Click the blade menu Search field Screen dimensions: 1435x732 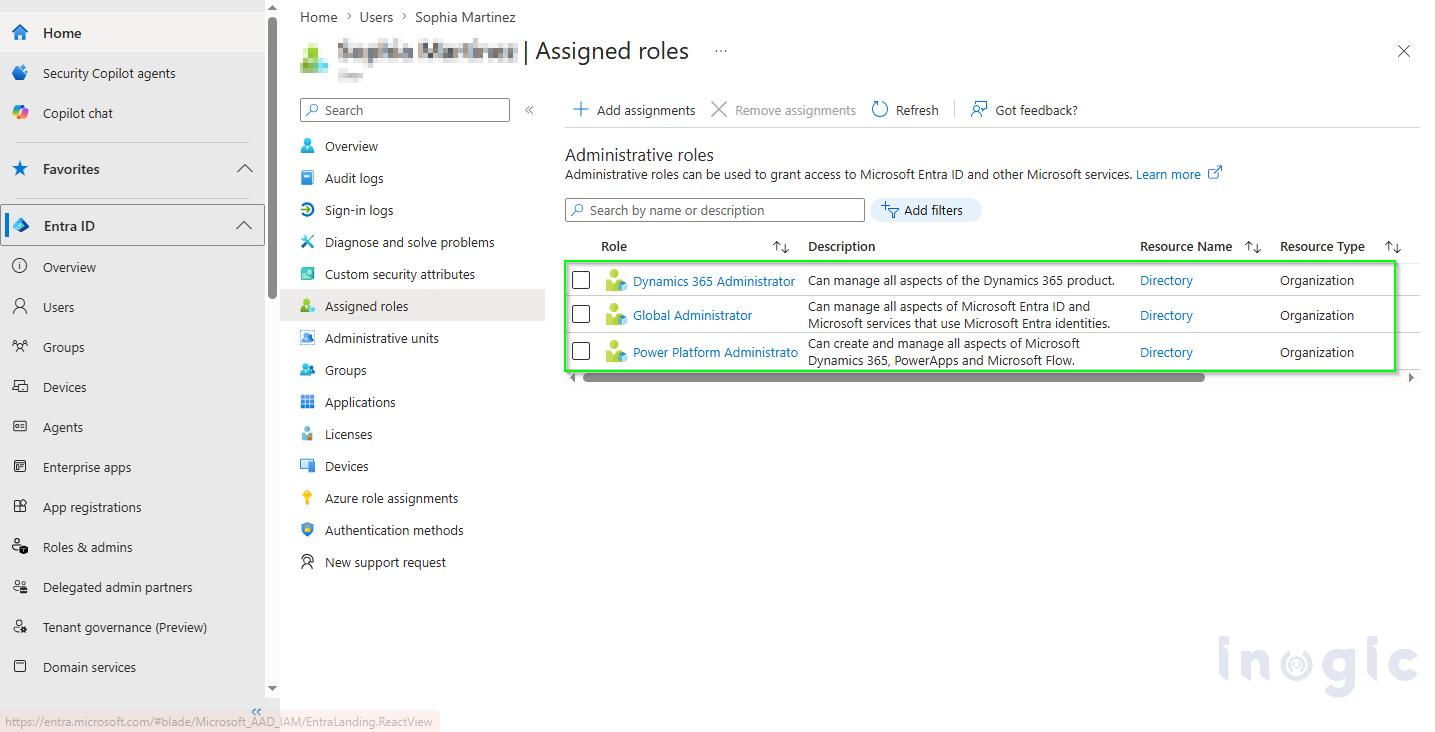(x=404, y=110)
